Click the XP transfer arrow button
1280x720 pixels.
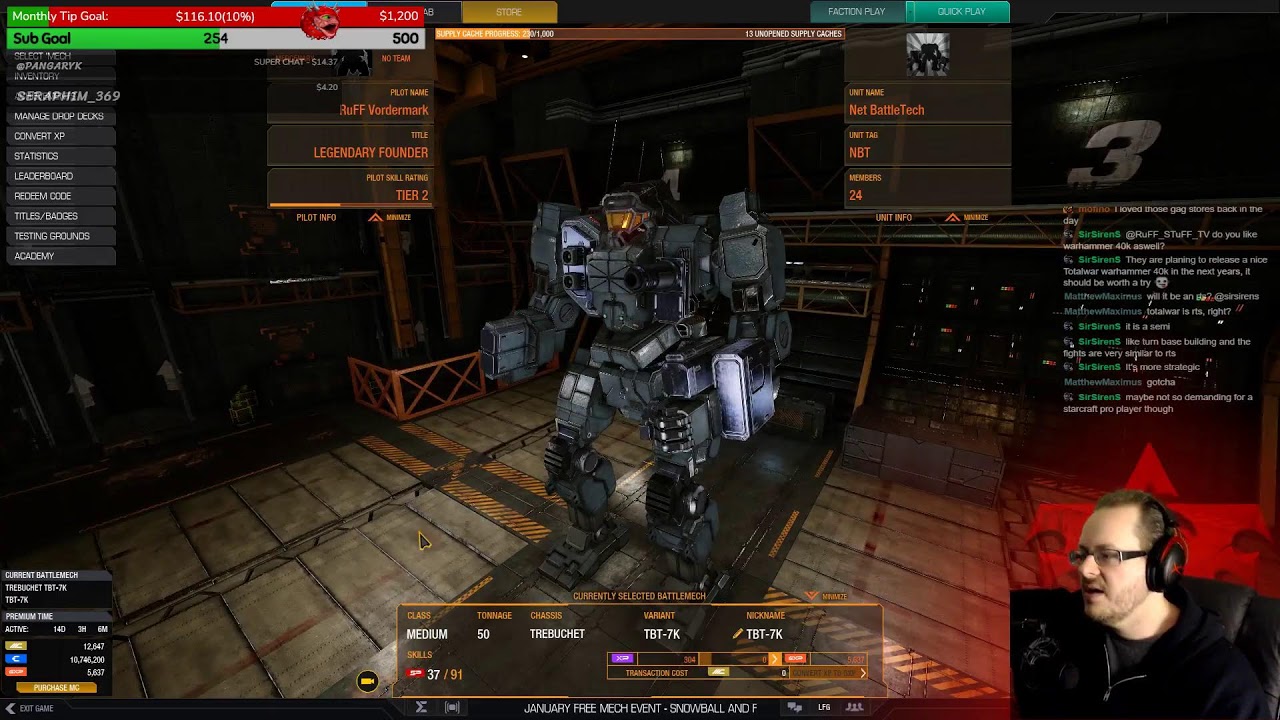pos(774,659)
